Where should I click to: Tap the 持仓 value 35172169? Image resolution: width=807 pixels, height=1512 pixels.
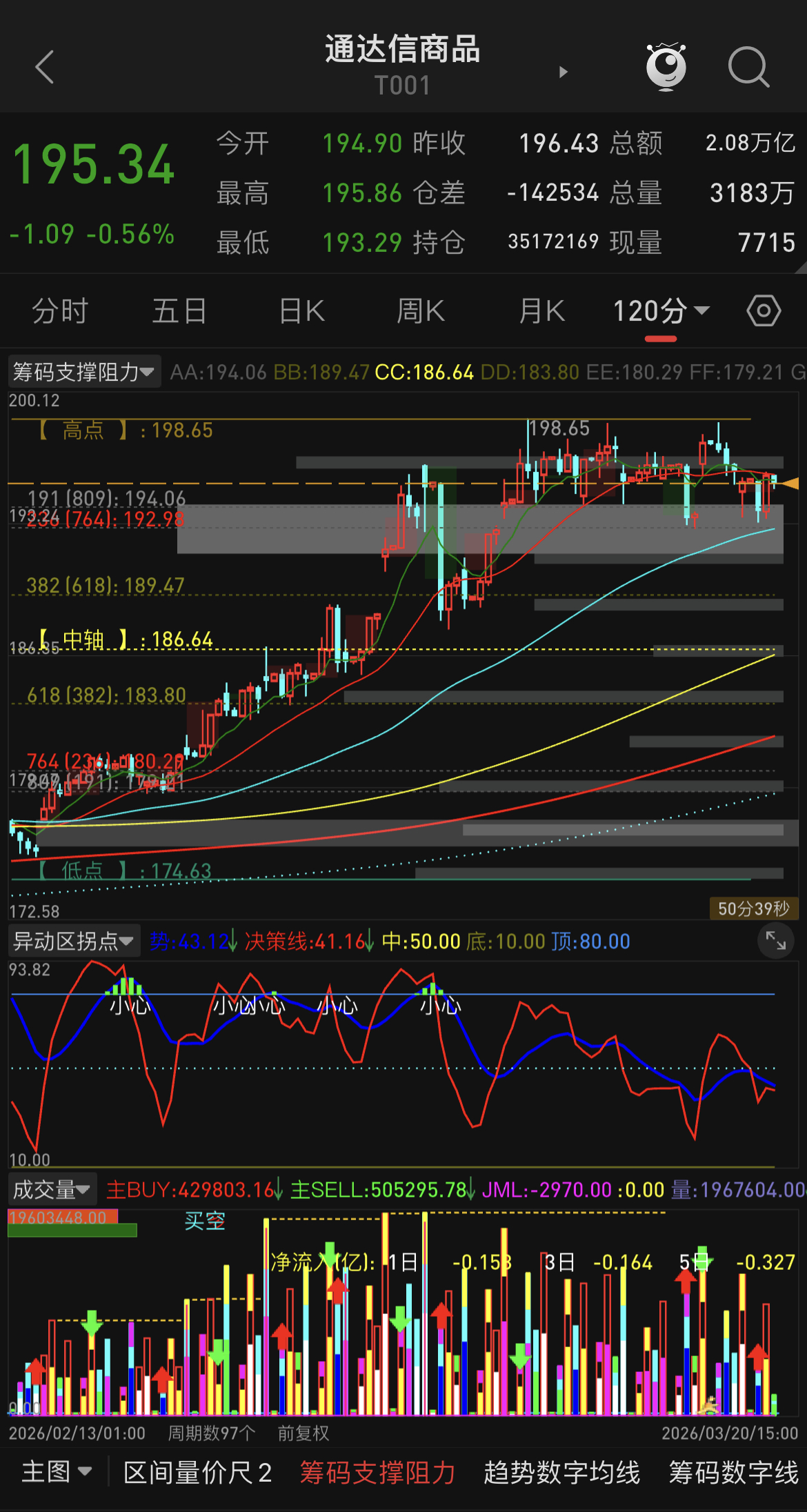(553, 242)
